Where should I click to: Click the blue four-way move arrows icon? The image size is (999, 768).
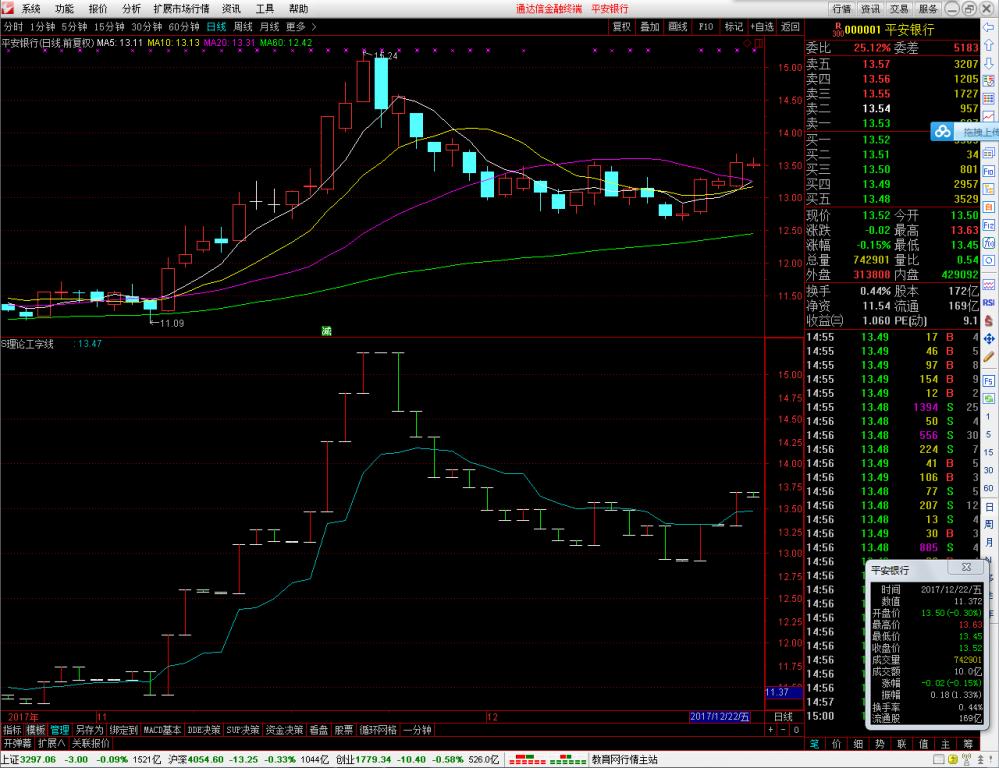point(989,338)
